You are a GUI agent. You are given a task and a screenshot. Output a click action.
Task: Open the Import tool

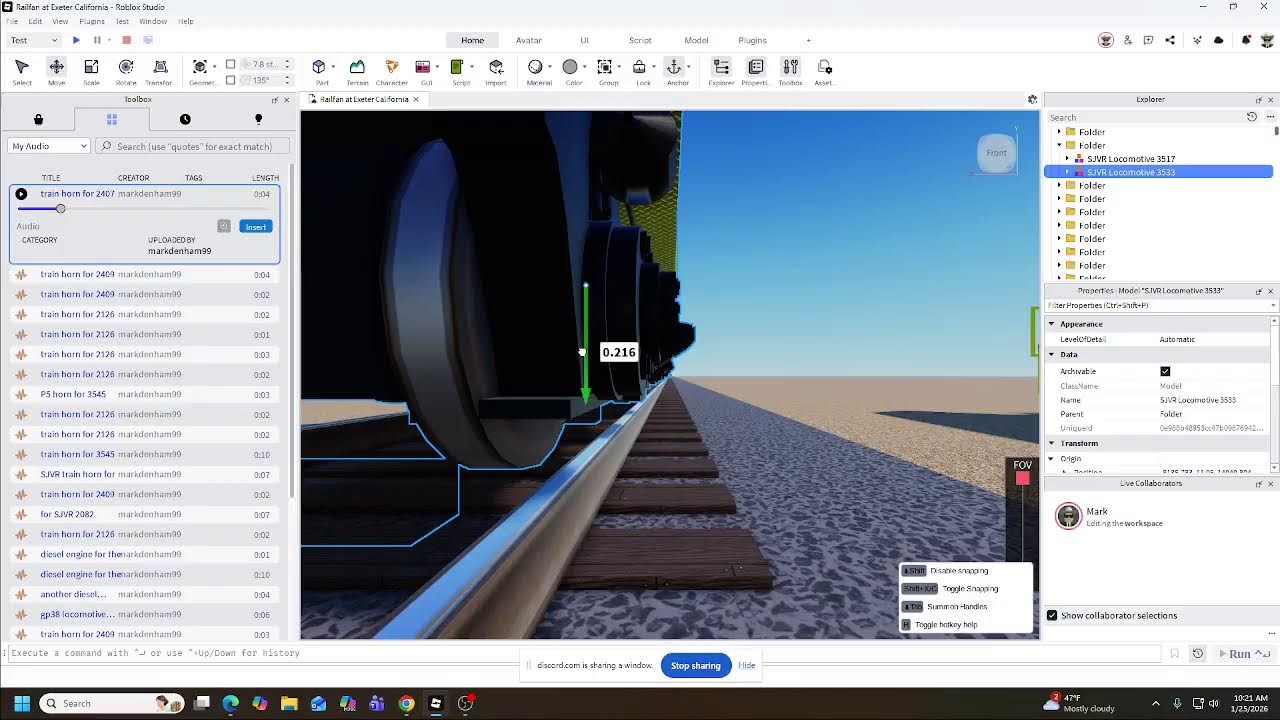496,71
